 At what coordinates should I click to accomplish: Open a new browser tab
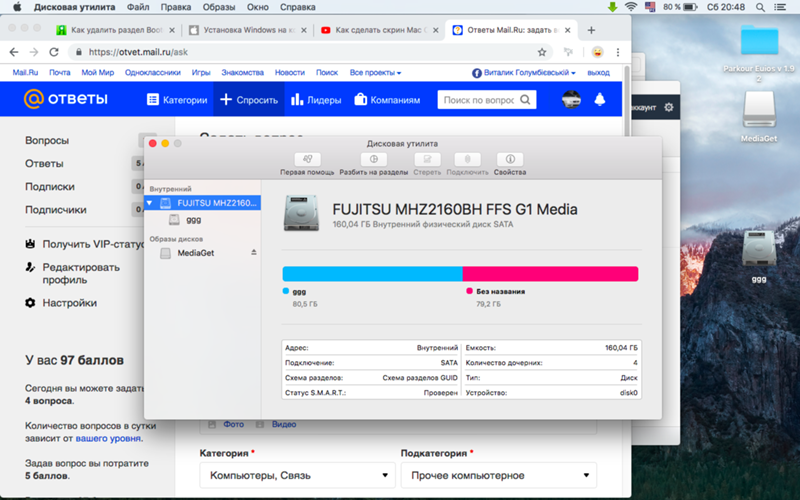click(591, 30)
